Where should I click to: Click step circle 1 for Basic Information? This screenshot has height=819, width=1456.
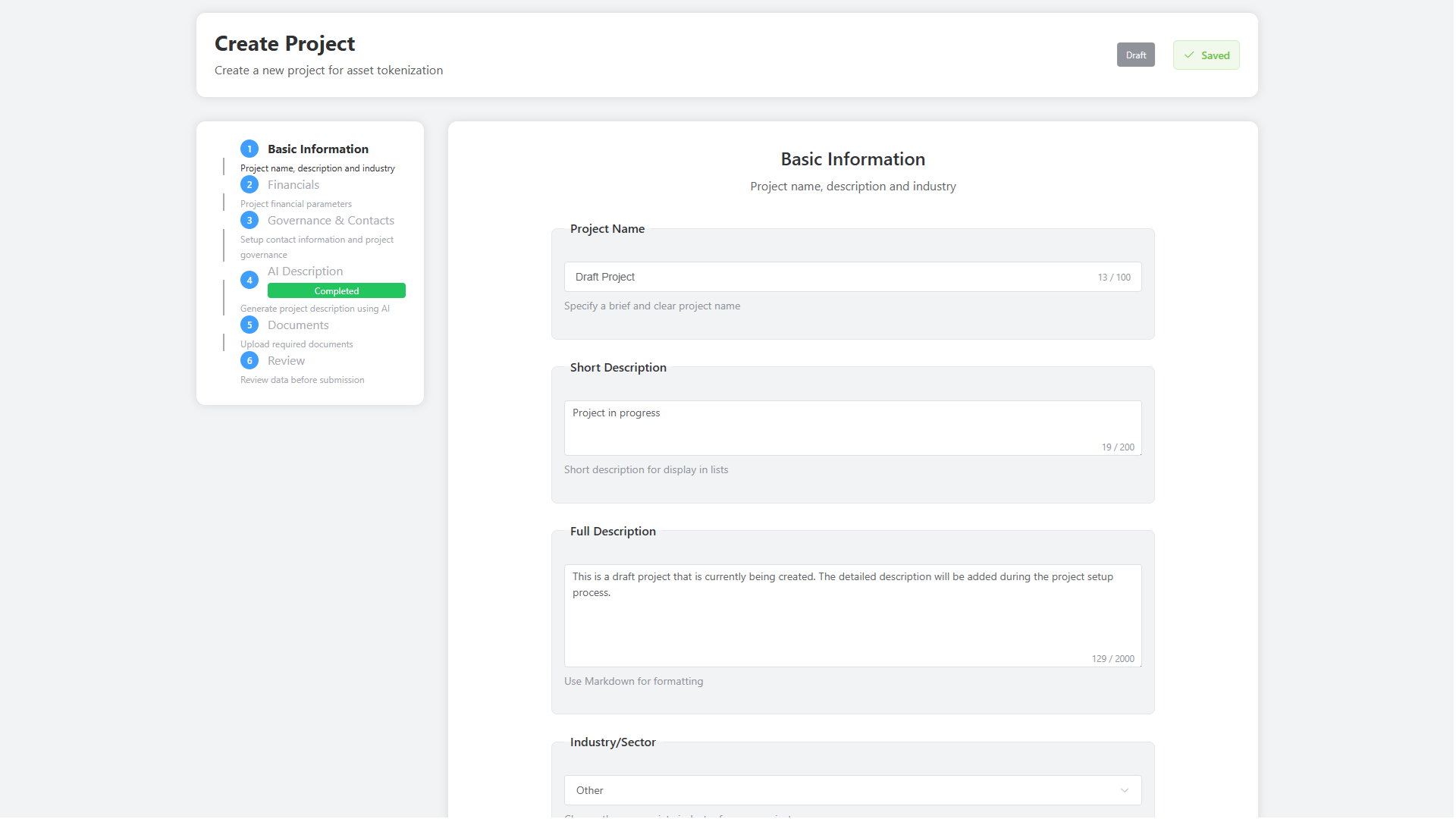(249, 149)
